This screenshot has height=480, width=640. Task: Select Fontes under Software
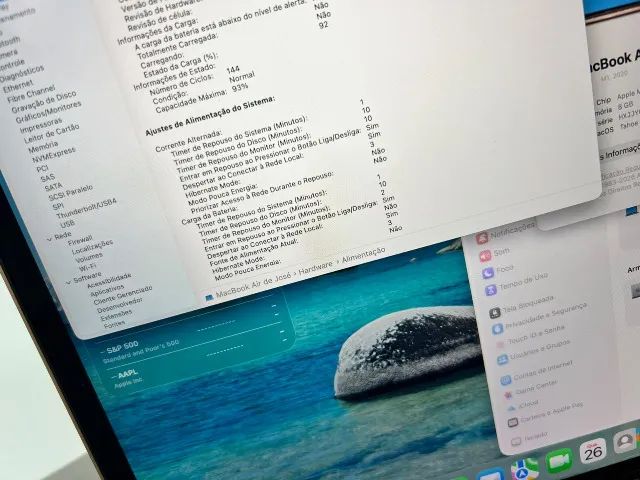(114, 325)
